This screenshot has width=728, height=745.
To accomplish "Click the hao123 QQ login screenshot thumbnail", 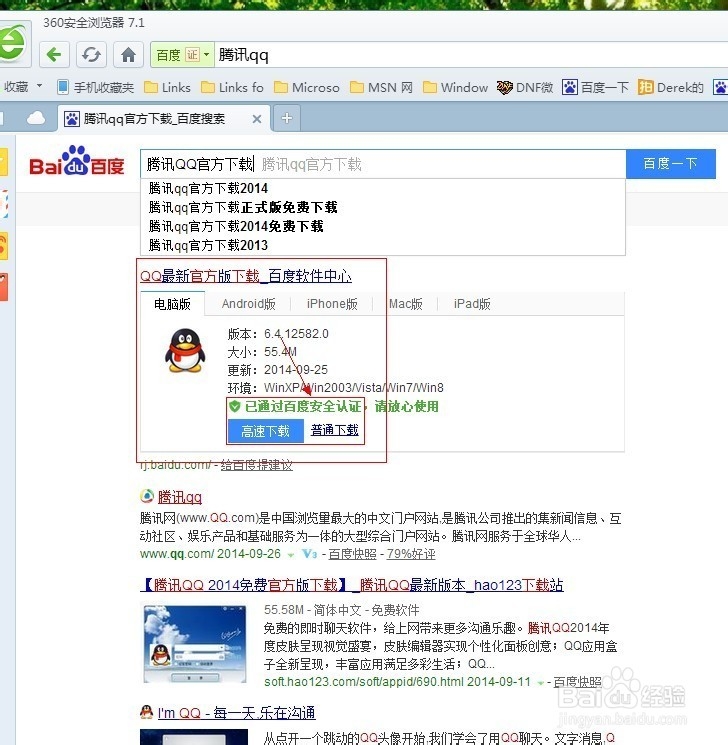I will (x=195, y=643).
